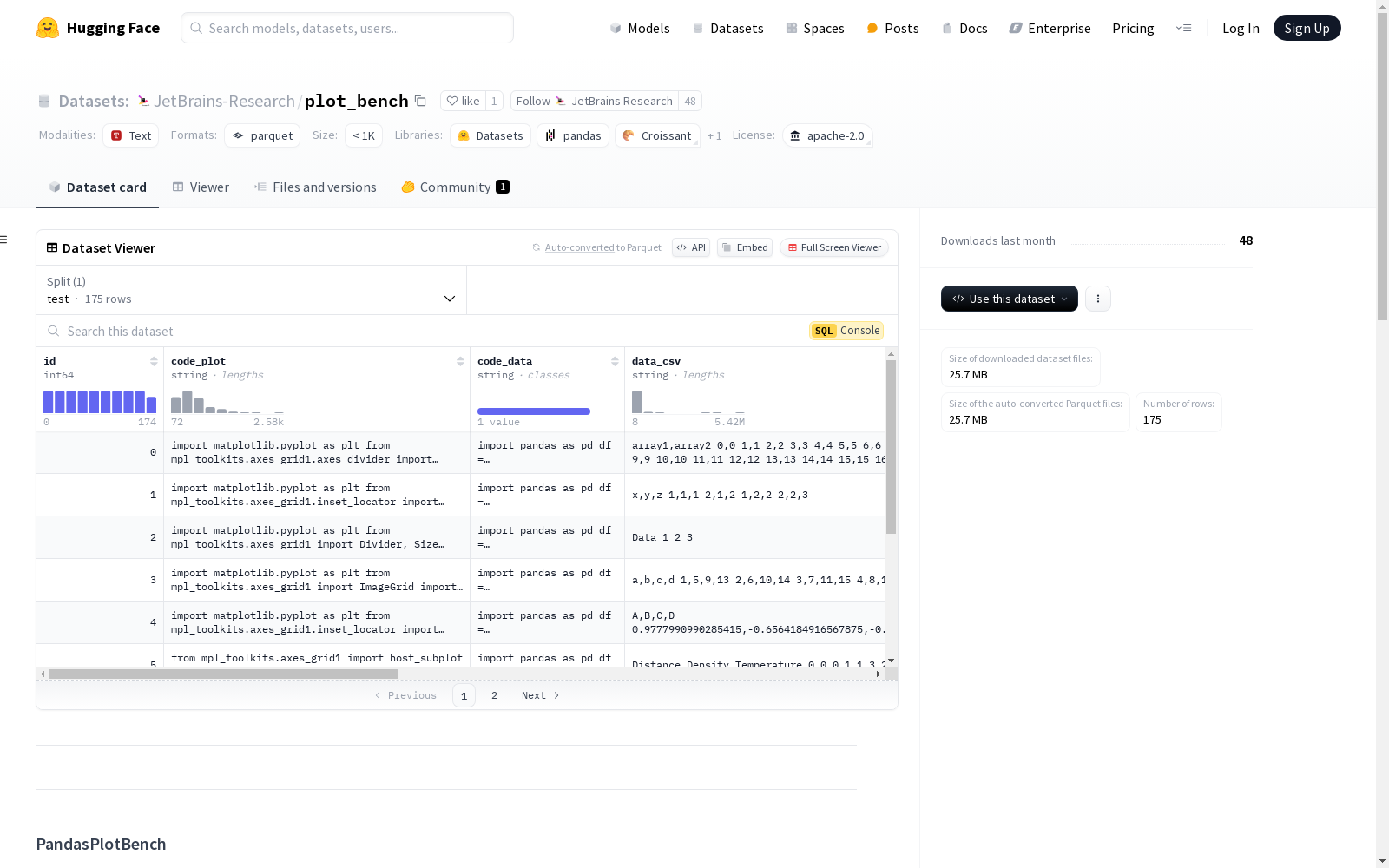This screenshot has height=868, width=1389.
Task: Click the Embed button
Action: [745, 247]
